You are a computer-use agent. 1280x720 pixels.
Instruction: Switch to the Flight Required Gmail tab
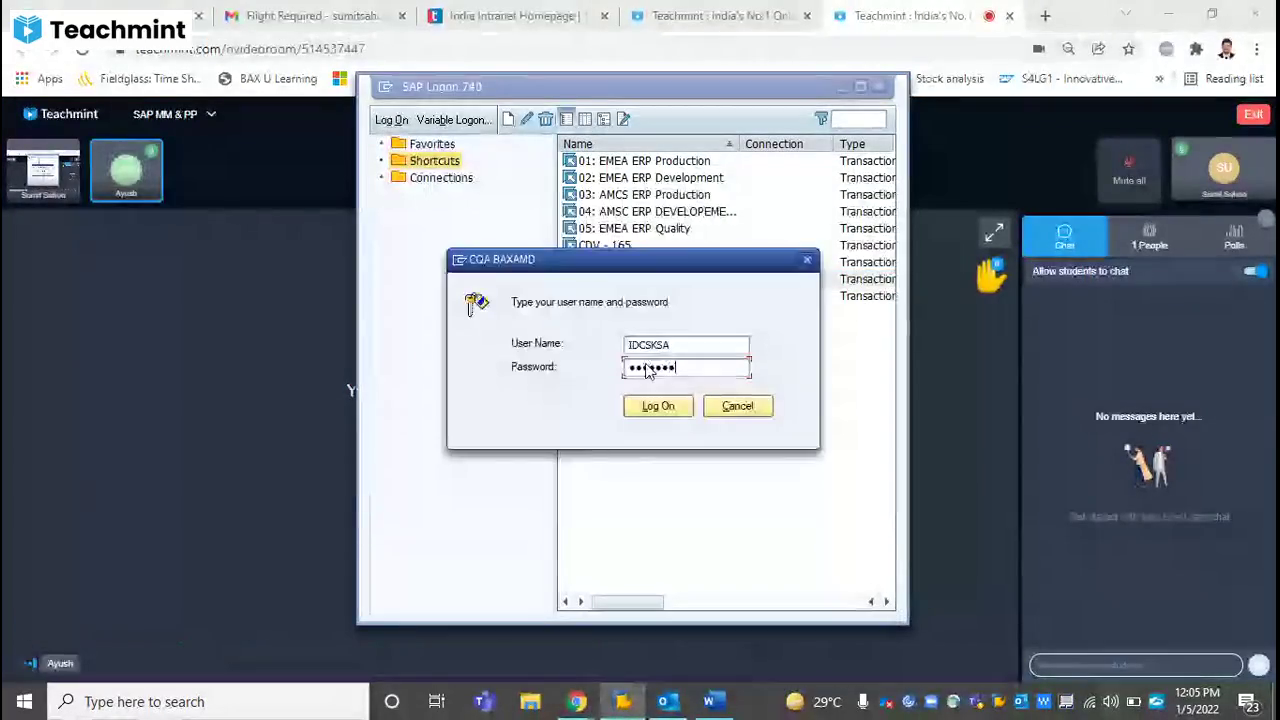tap(315, 16)
